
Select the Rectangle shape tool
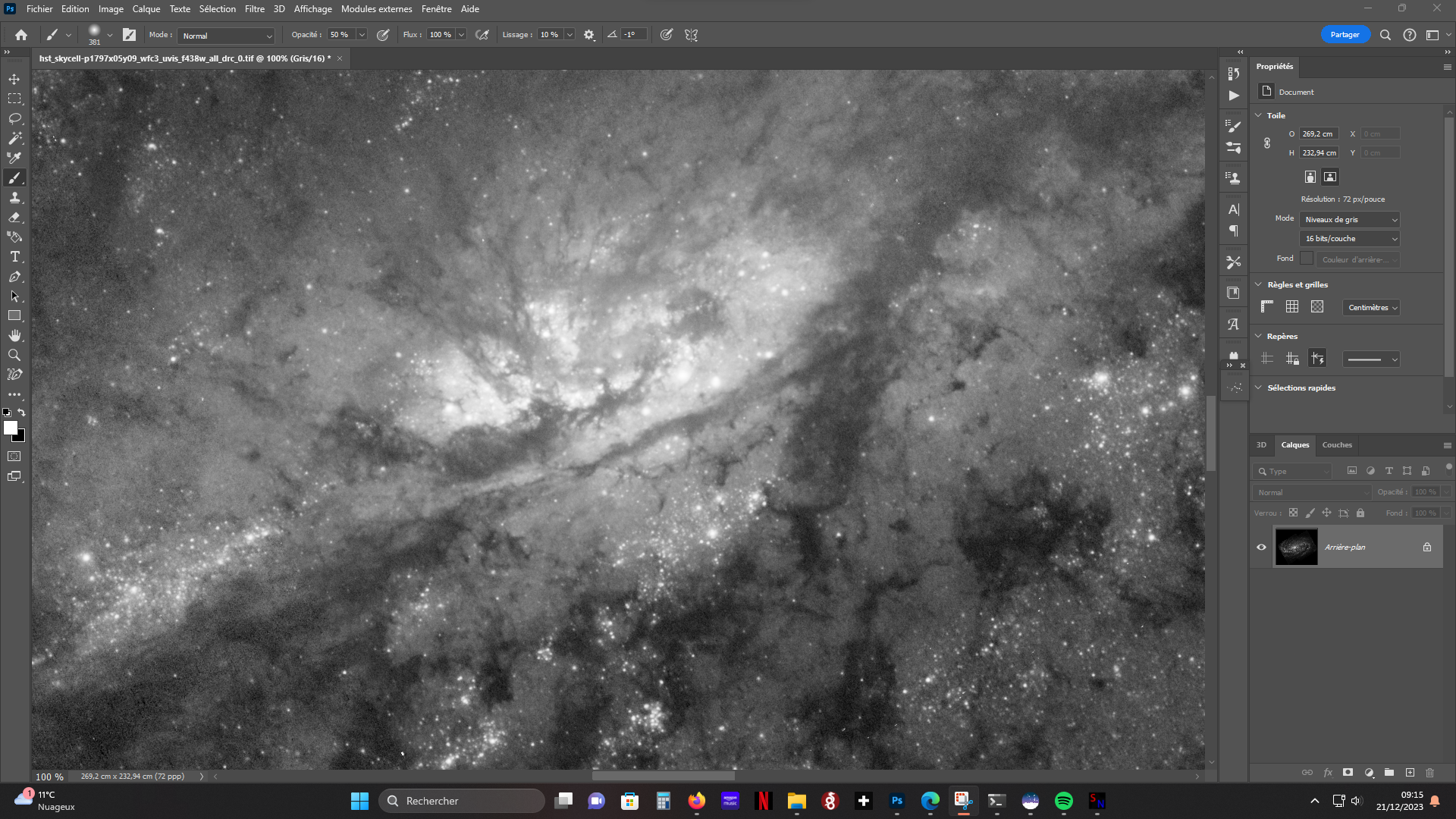pos(14,315)
